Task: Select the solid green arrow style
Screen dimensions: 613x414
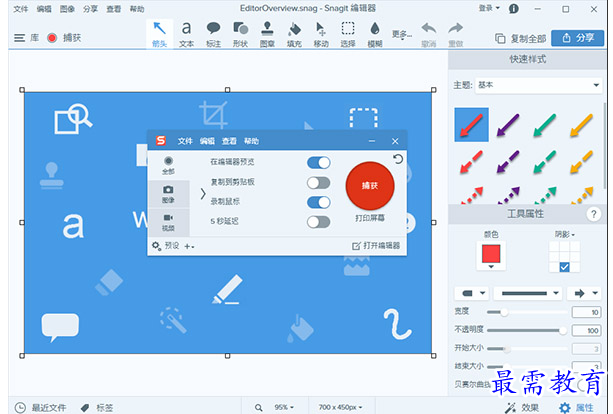Action: click(x=545, y=125)
